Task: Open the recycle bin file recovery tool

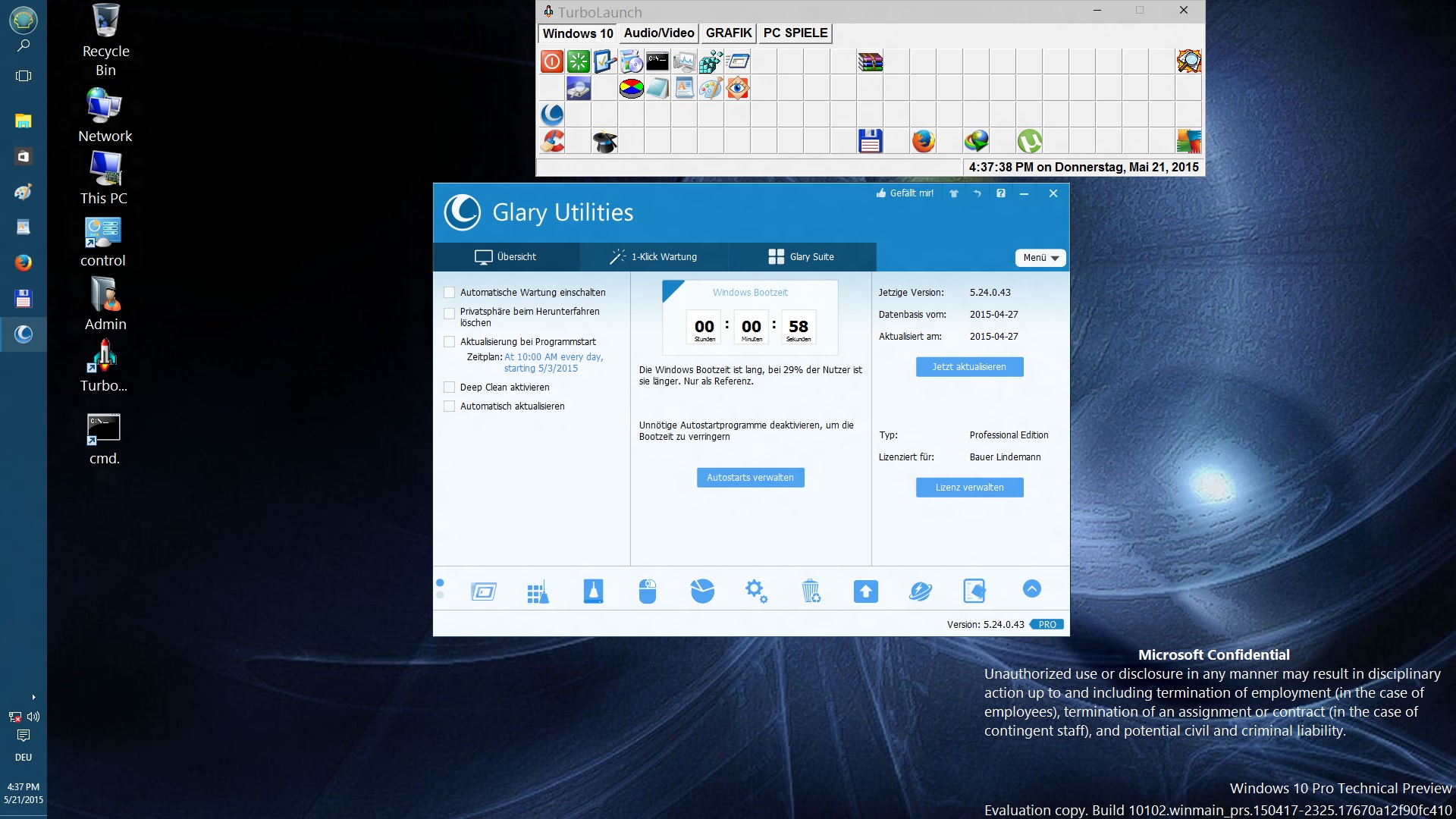Action: (x=811, y=591)
